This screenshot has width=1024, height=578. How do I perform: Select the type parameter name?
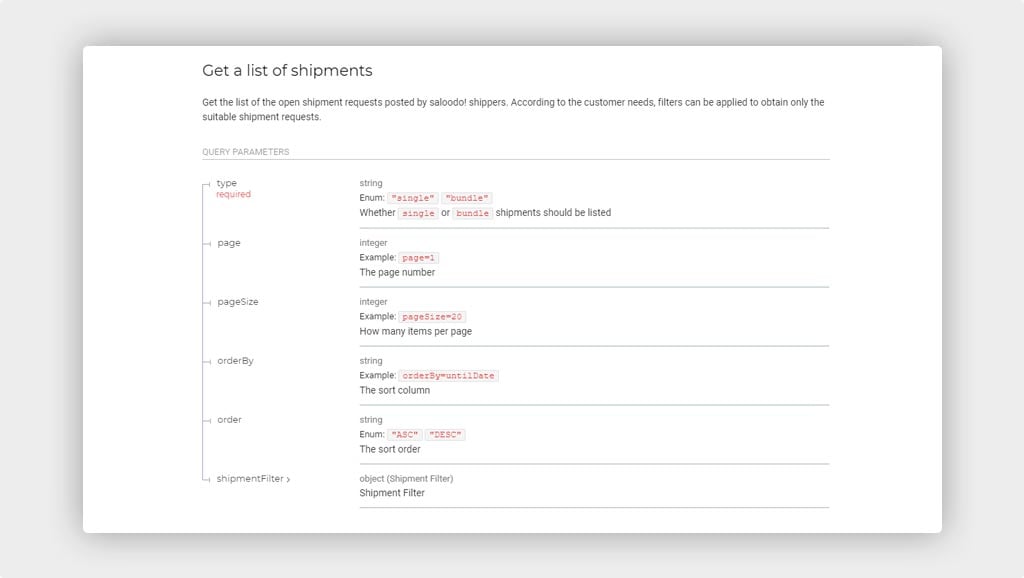pos(227,183)
